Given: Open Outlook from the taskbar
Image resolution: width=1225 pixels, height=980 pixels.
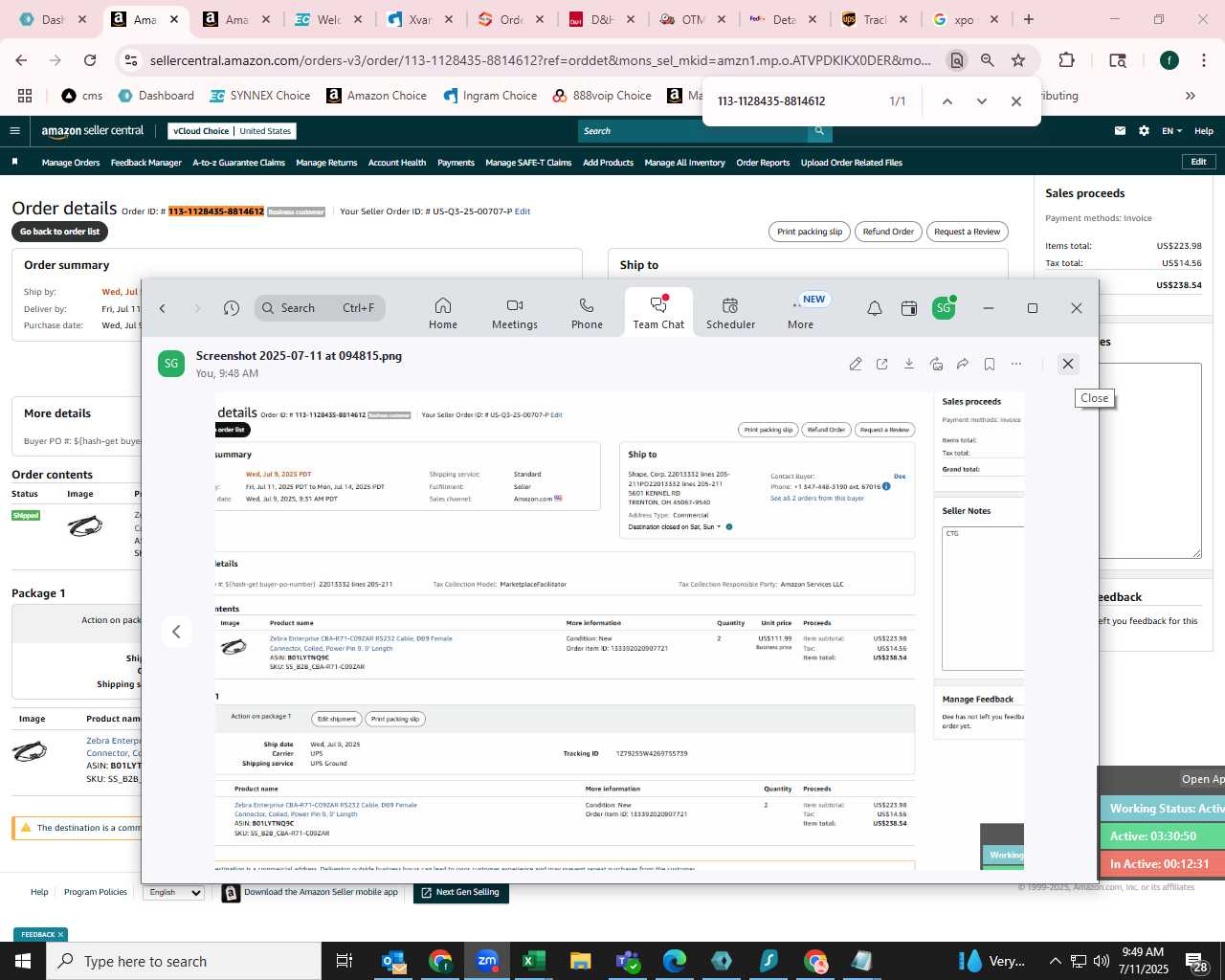Looking at the screenshot, I should (x=393, y=961).
